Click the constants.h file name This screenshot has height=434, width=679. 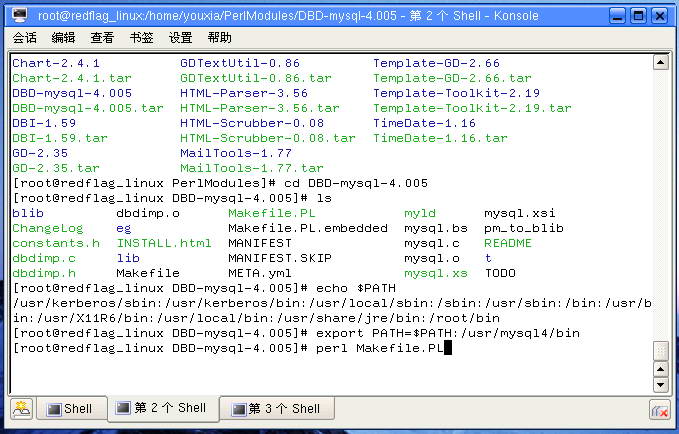(x=56, y=243)
